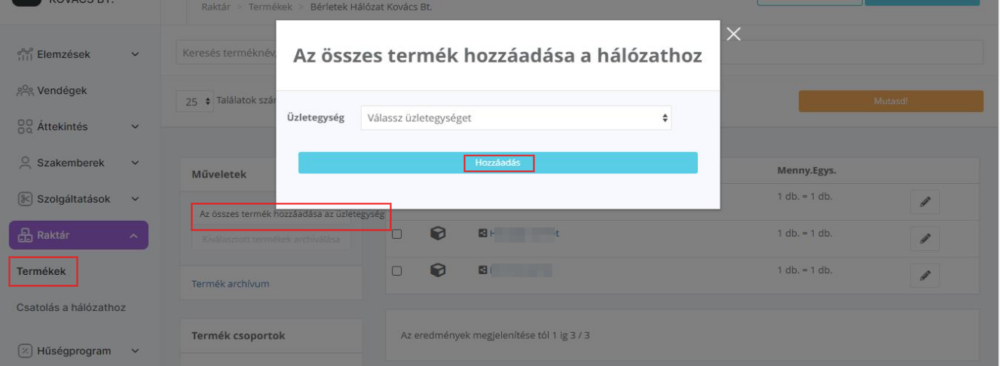This screenshot has width=1000, height=366.
Task: Click Kiválasztott termékek archiválása button
Action: [272, 239]
